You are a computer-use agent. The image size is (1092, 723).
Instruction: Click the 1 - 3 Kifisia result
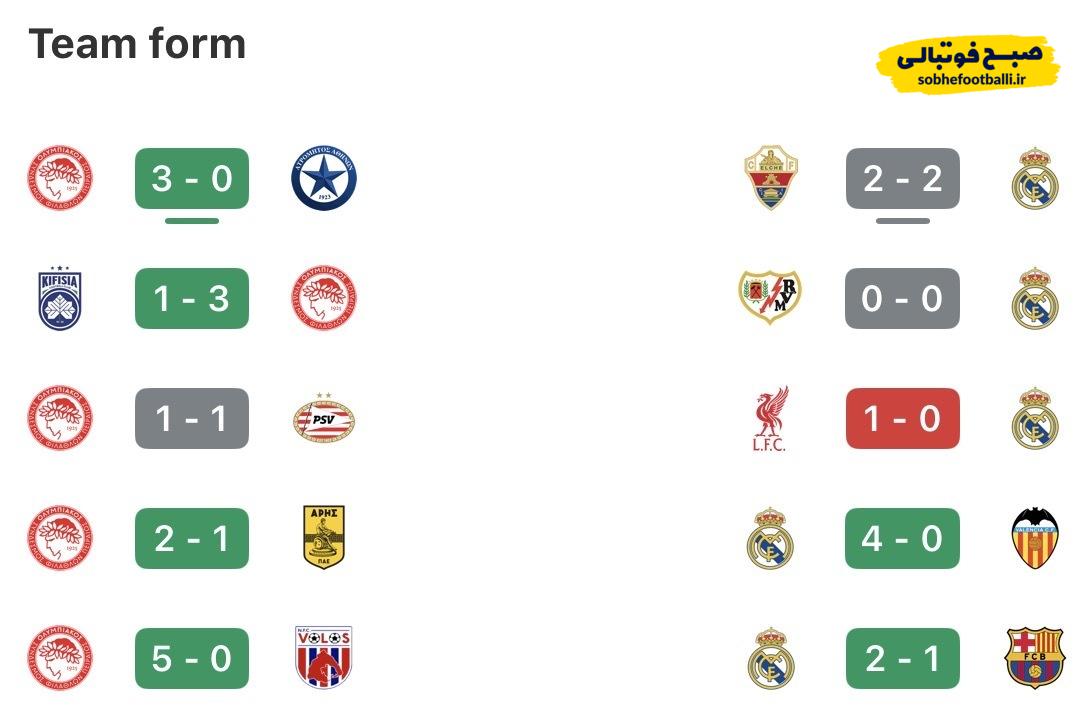click(x=192, y=298)
